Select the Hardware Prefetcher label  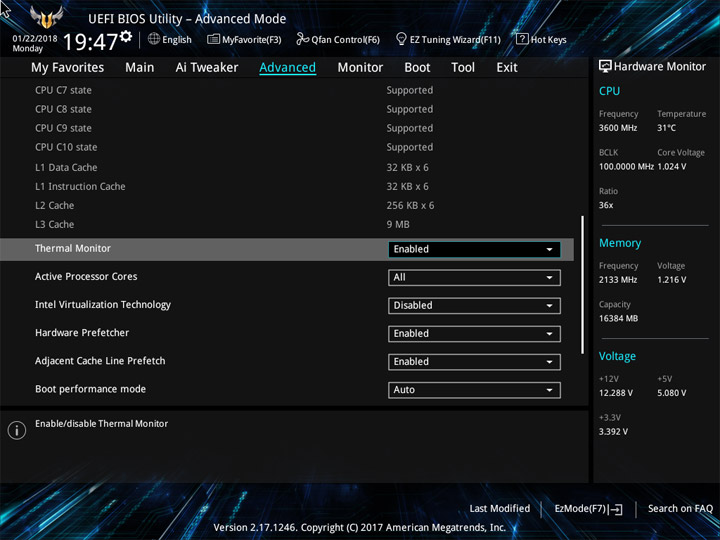82,333
